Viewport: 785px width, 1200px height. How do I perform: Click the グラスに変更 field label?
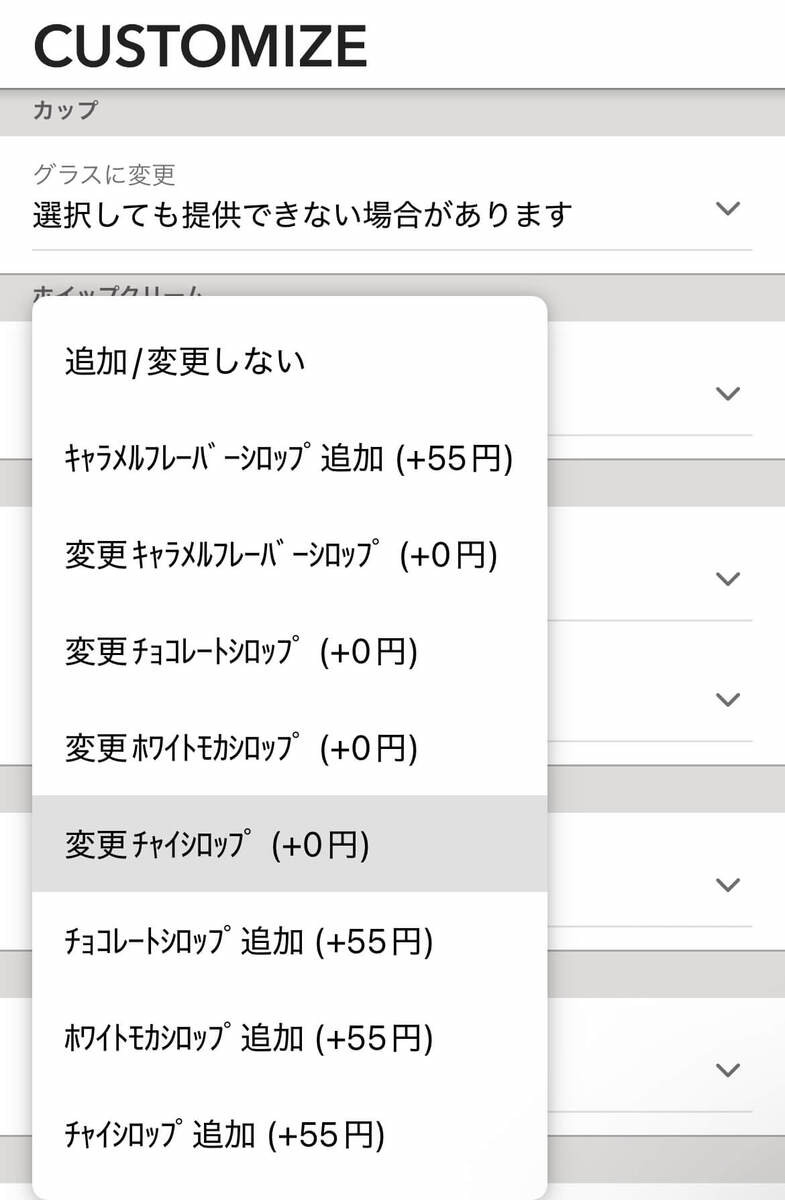point(104,175)
